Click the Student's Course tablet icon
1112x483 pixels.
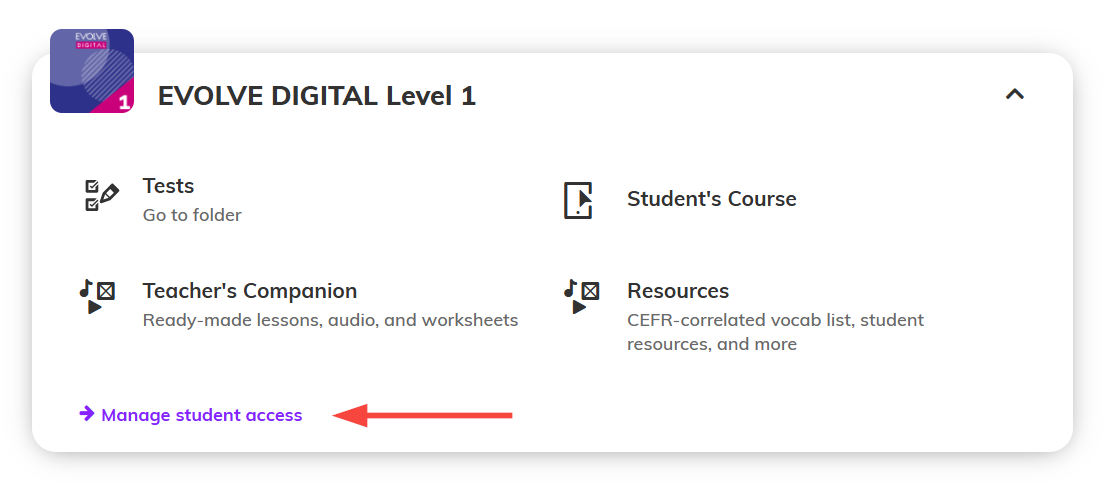pos(577,200)
